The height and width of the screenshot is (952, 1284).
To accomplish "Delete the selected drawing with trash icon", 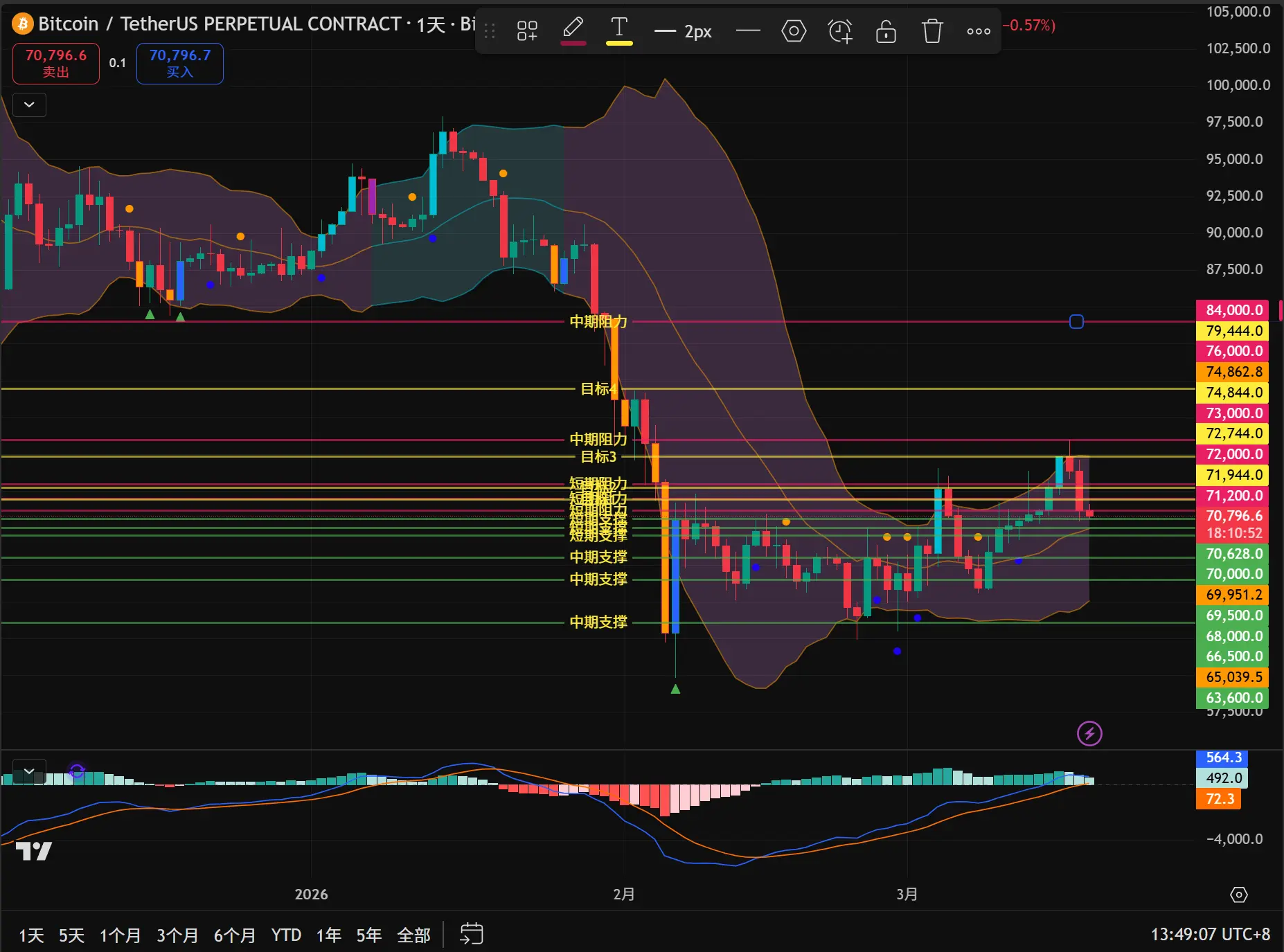I will click(932, 31).
